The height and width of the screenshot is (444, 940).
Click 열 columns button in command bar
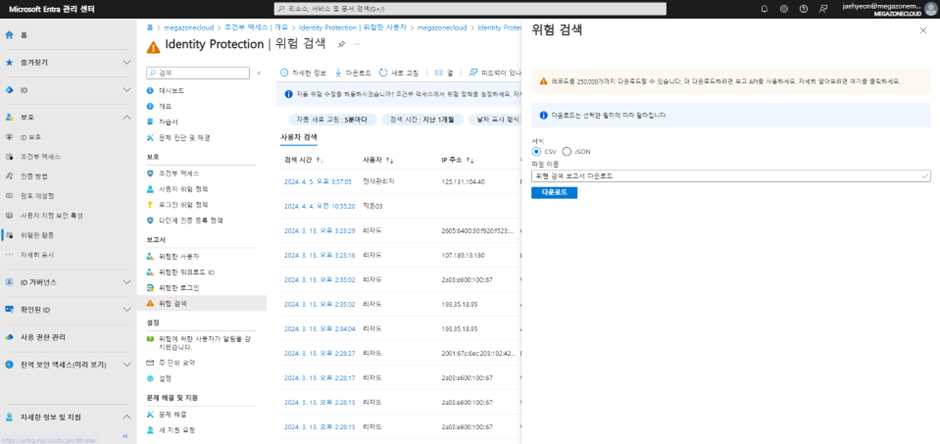point(444,73)
